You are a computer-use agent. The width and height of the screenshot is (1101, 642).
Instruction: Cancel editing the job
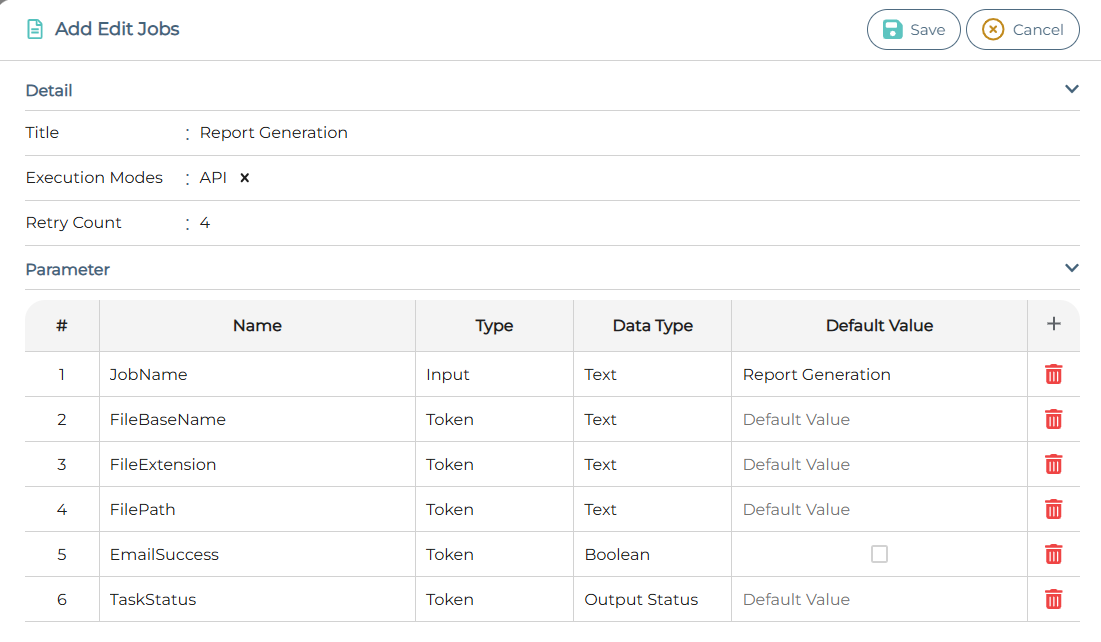[1022, 30]
